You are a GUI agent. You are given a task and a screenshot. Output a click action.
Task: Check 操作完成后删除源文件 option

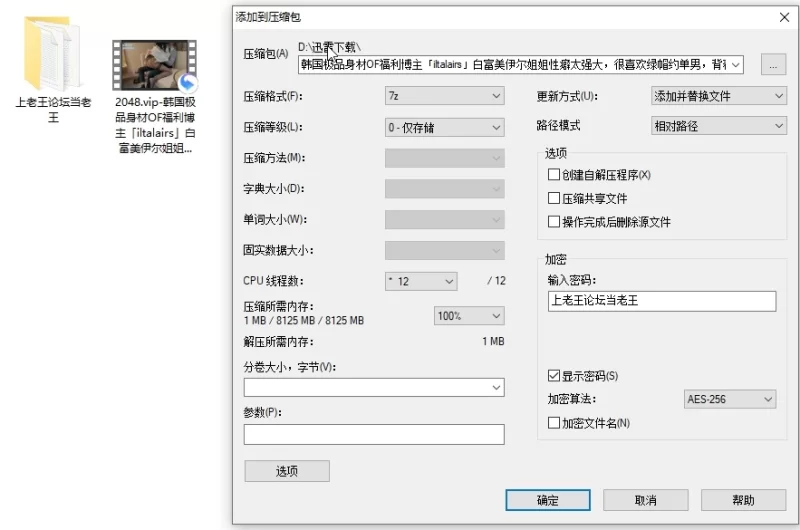click(555, 222)
